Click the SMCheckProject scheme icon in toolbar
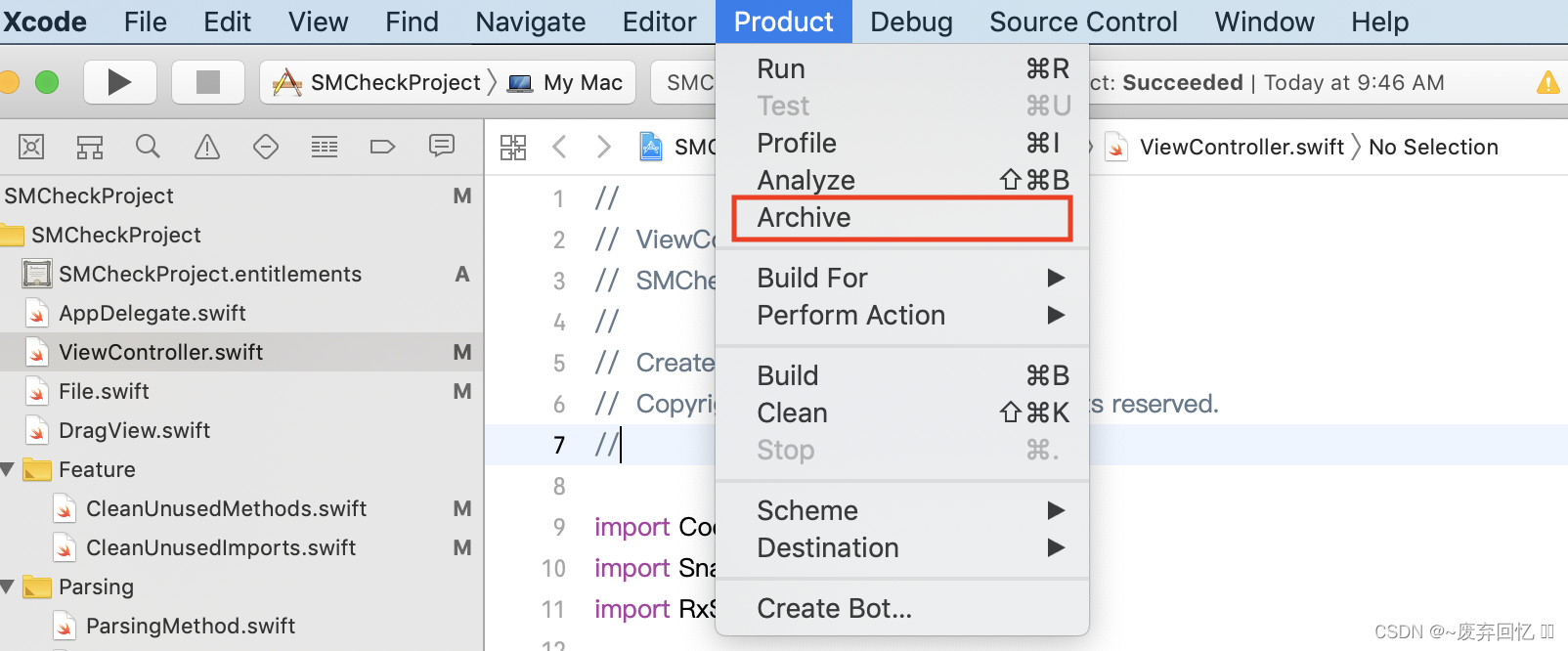1568x651 pixels. click(x=286, y=83)
